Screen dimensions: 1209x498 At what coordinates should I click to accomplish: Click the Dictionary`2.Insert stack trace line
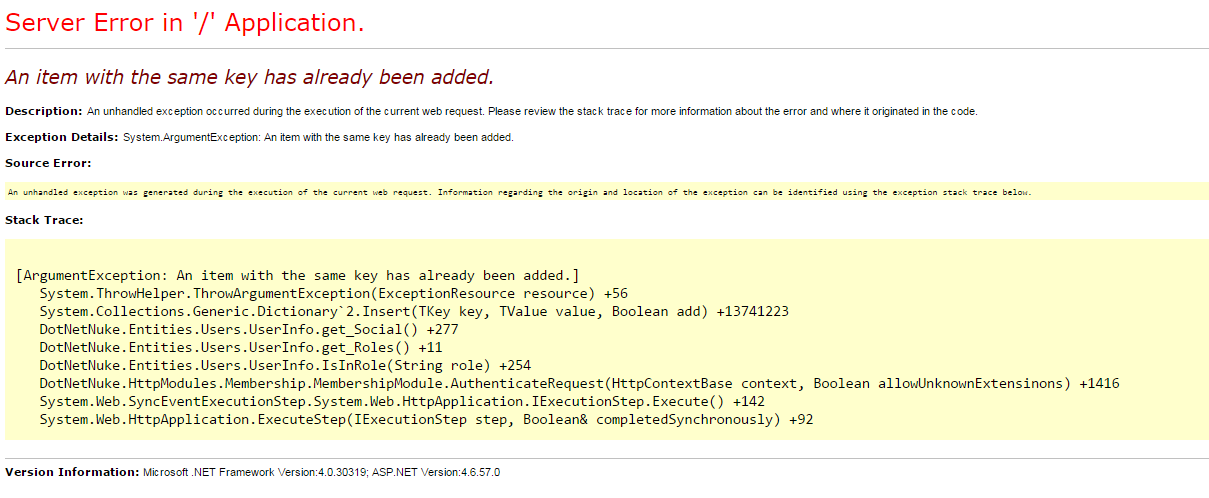tap(414, 311)
